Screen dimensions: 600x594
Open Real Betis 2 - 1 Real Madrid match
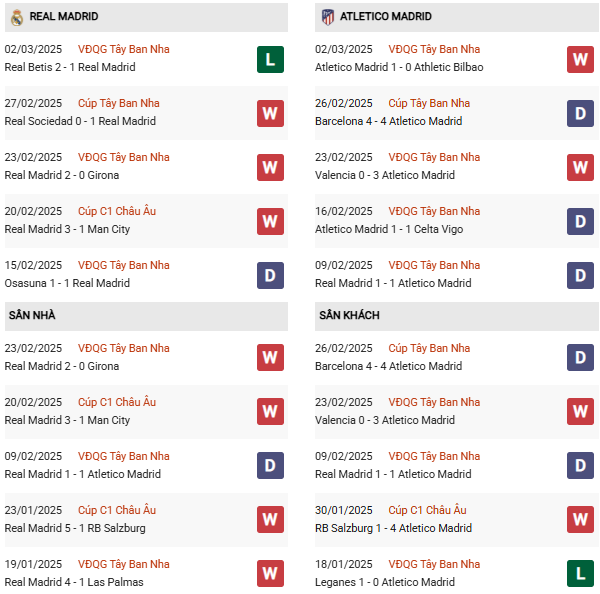[x=70, y=68]
